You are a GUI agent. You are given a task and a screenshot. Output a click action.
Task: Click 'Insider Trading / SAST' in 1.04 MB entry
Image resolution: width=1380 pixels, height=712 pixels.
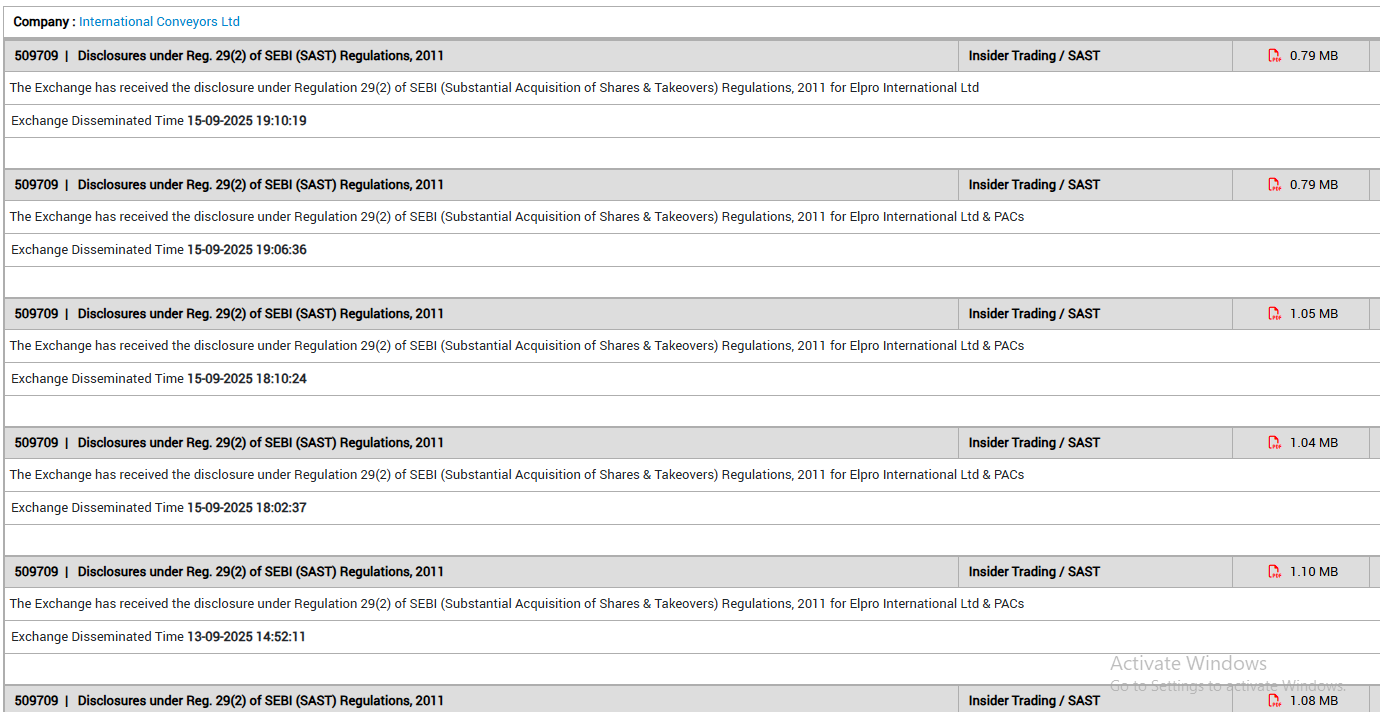1034,443
